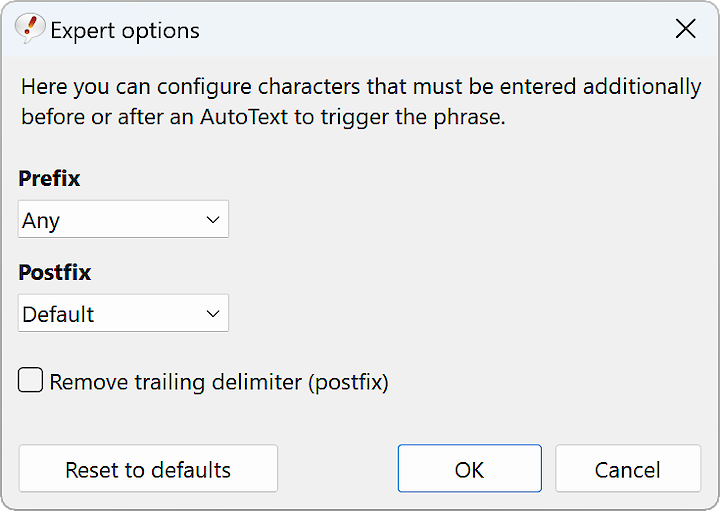Click the word "additionally" in the description text
This screenshot has height=511, width=720.
642,87
